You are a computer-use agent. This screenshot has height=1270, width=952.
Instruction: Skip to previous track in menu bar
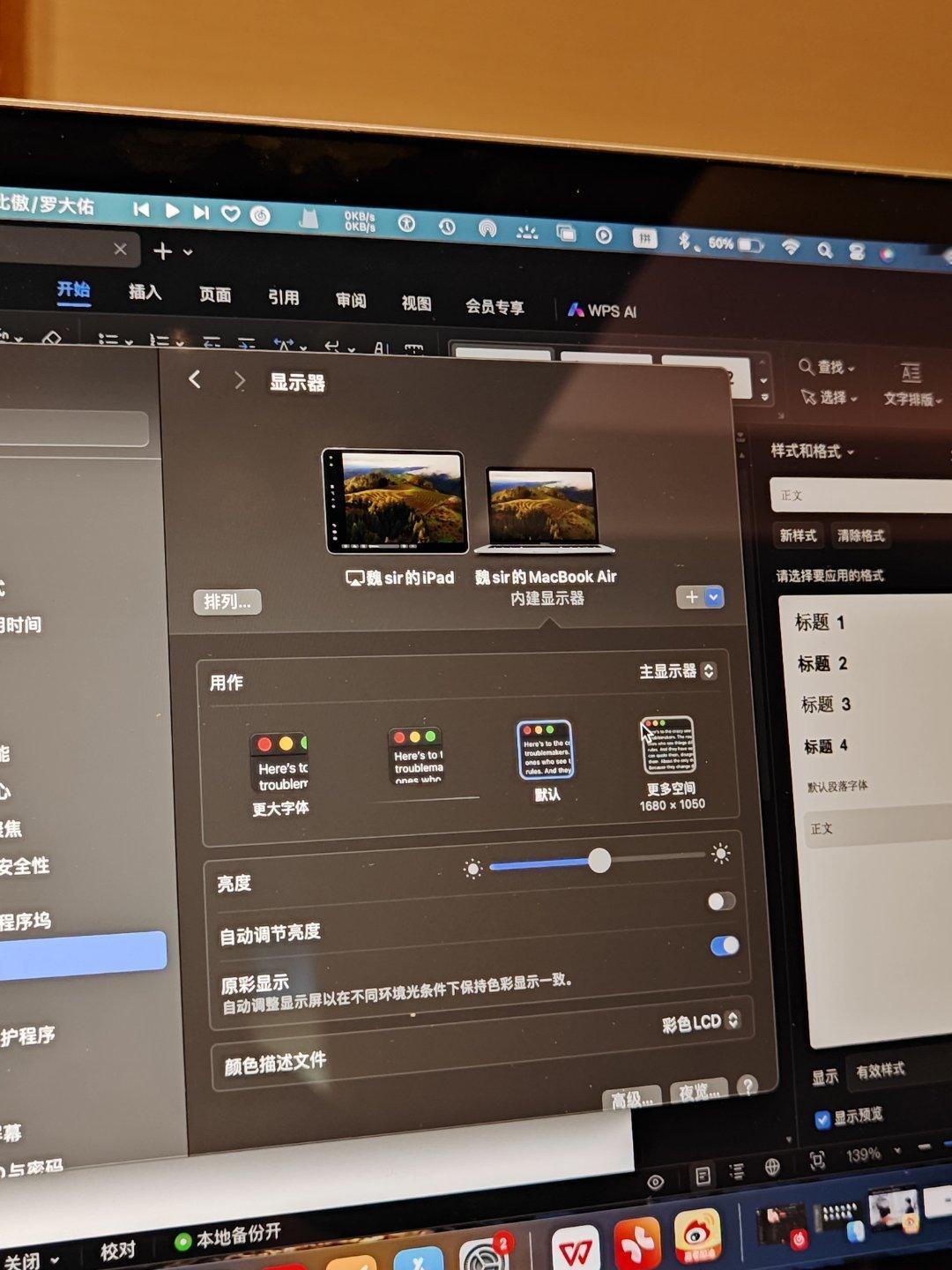click(141, 210)
